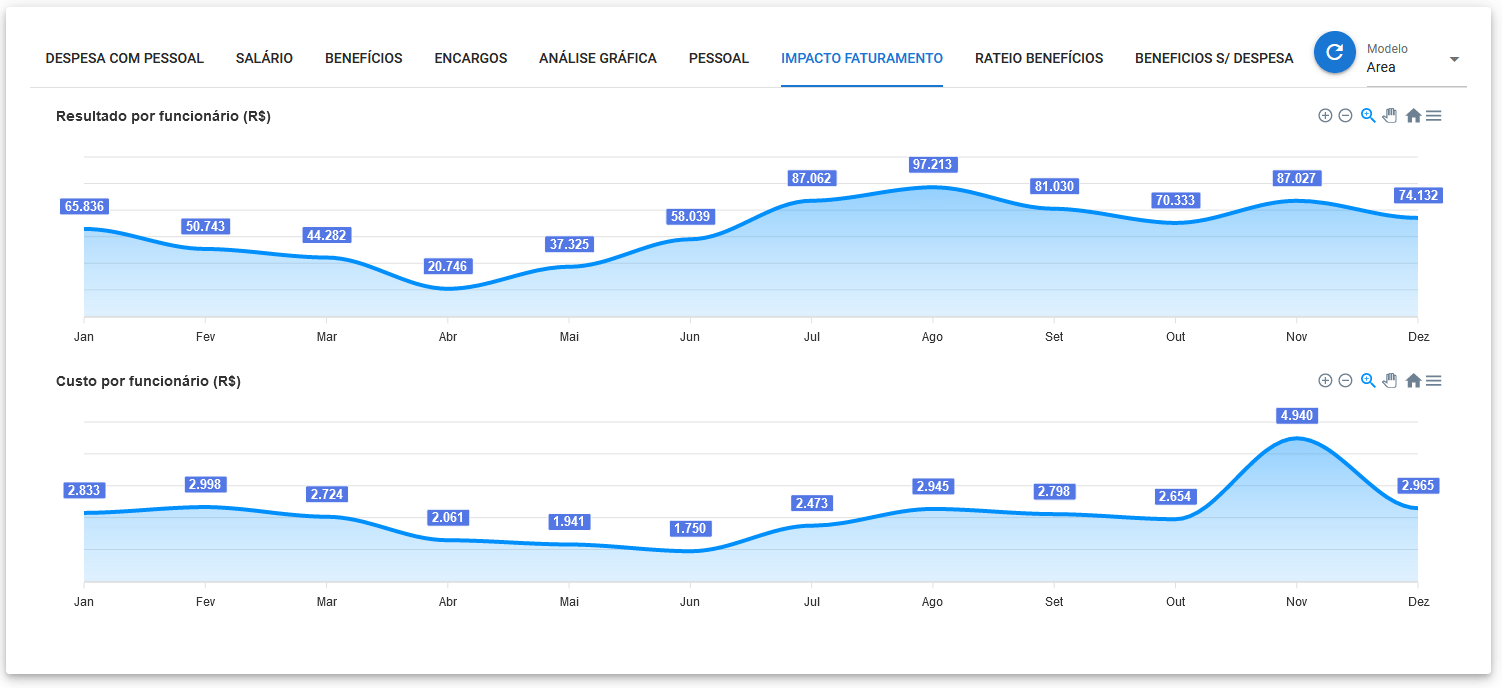Screen dimensions: 1502x688
Task: Zoom in on Custo por funcionário chart
Action: 1325,381
